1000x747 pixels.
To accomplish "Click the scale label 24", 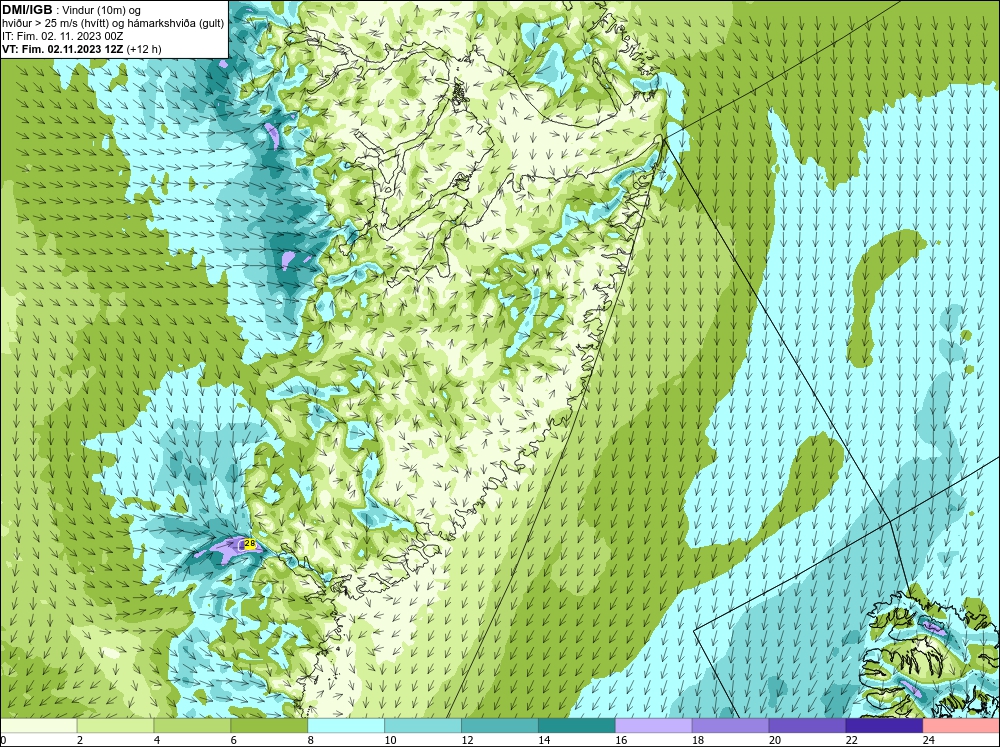I will (x=929, y=740).
